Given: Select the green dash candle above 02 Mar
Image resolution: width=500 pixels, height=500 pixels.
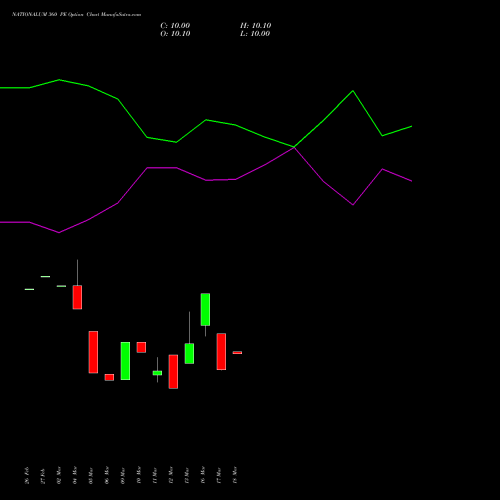Looking at the screenshot, I should pyautogui.click(x=61, y=286).
